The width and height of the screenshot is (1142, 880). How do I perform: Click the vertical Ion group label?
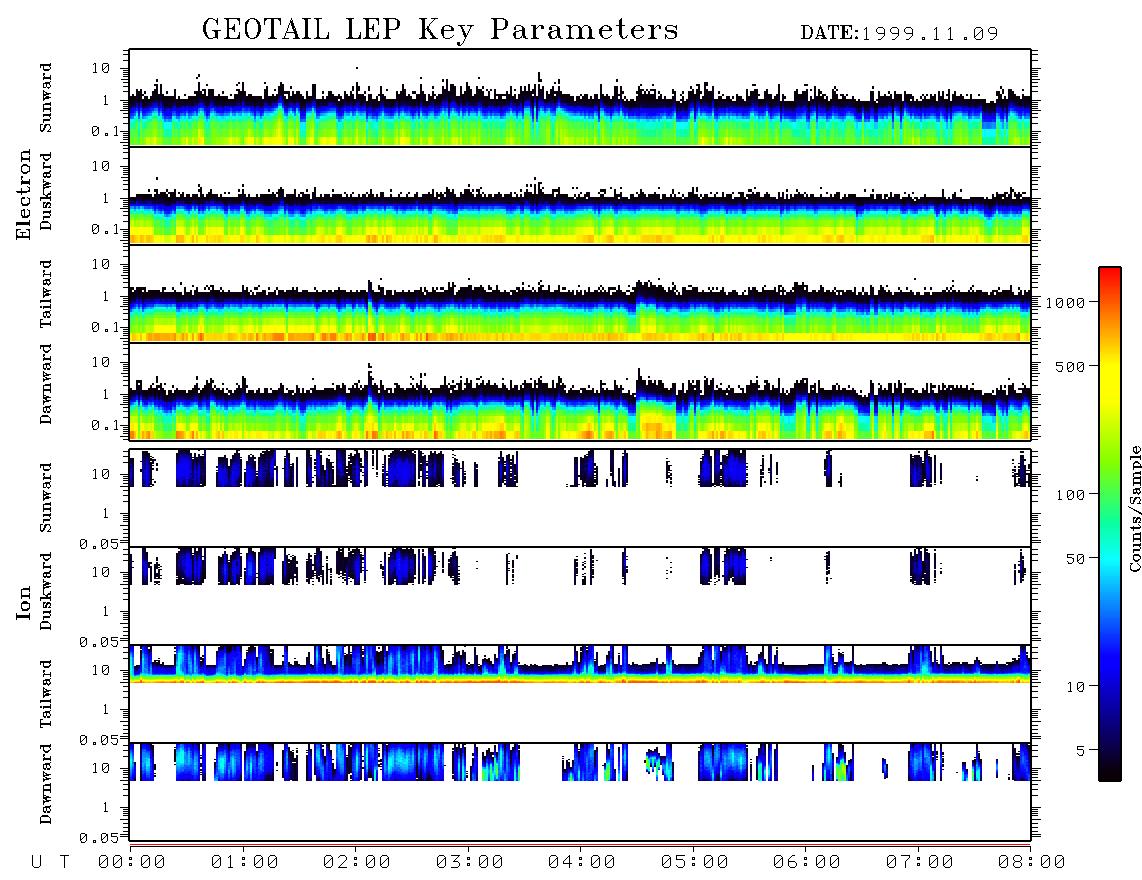coord(24,602)
